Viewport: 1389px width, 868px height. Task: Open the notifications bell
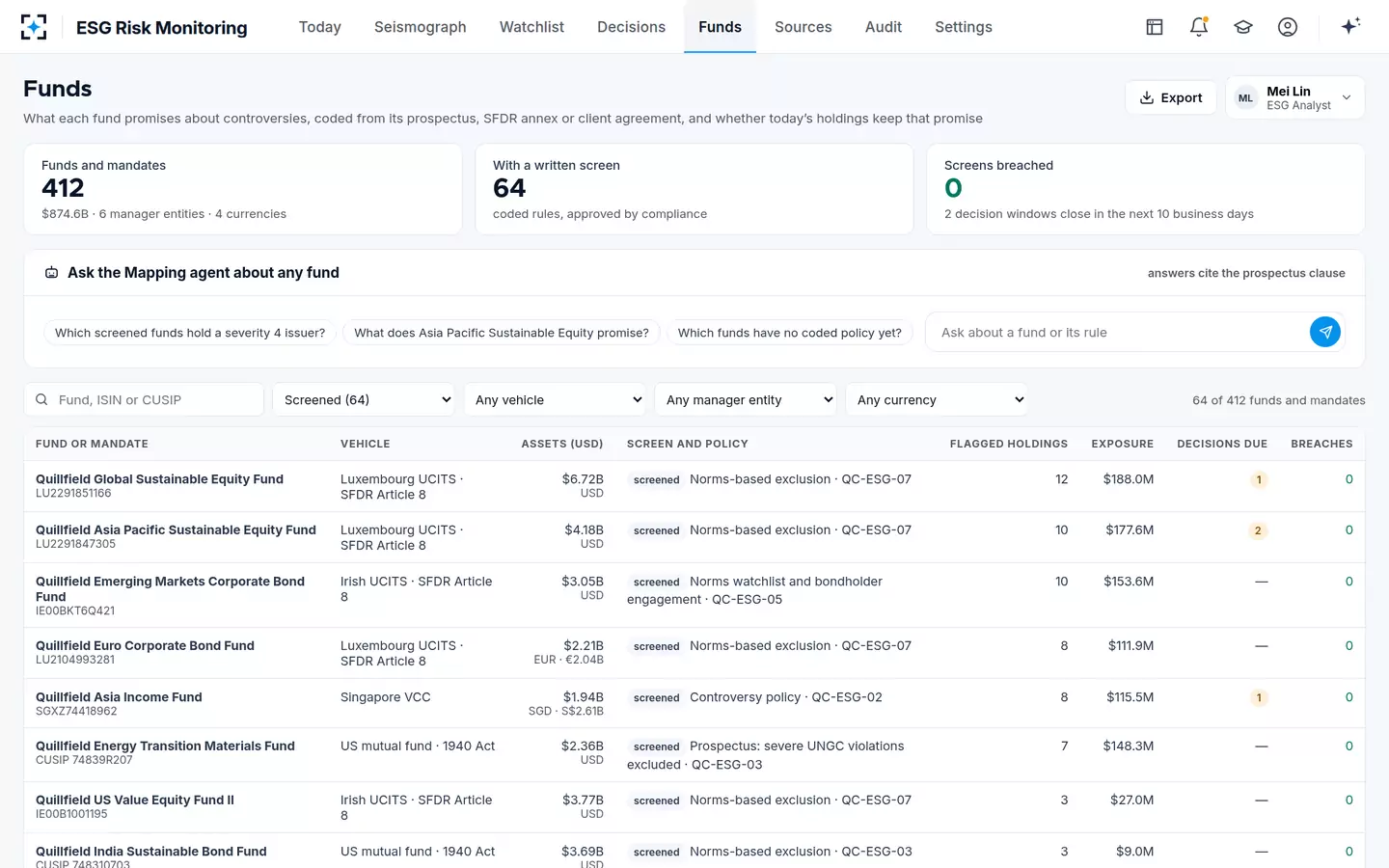coord(1199,27)
